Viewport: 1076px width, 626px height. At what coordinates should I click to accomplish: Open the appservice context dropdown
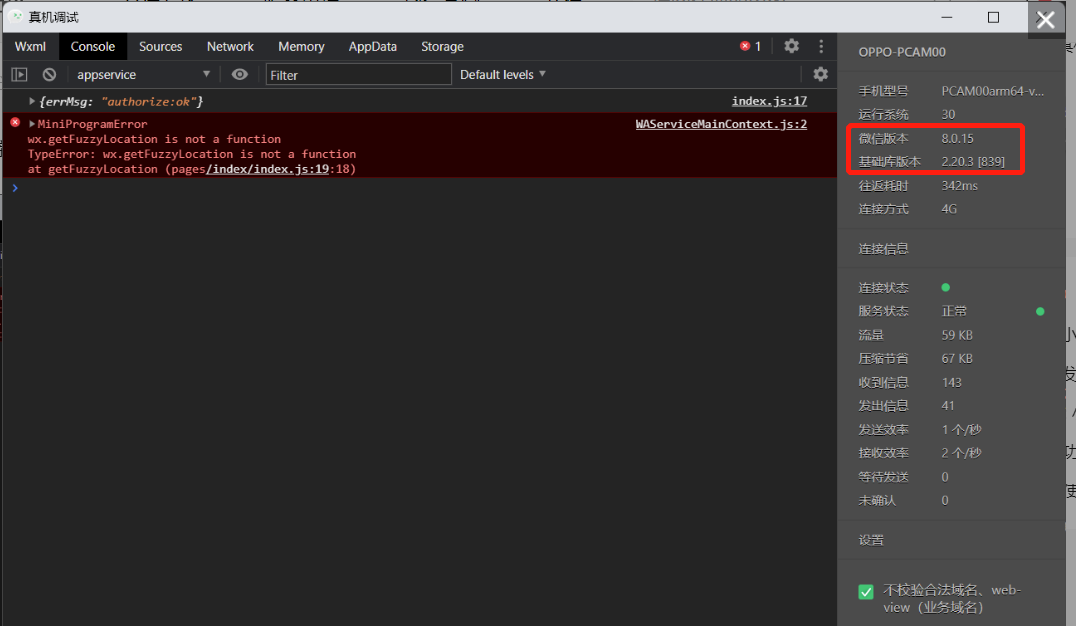point(143,74)
